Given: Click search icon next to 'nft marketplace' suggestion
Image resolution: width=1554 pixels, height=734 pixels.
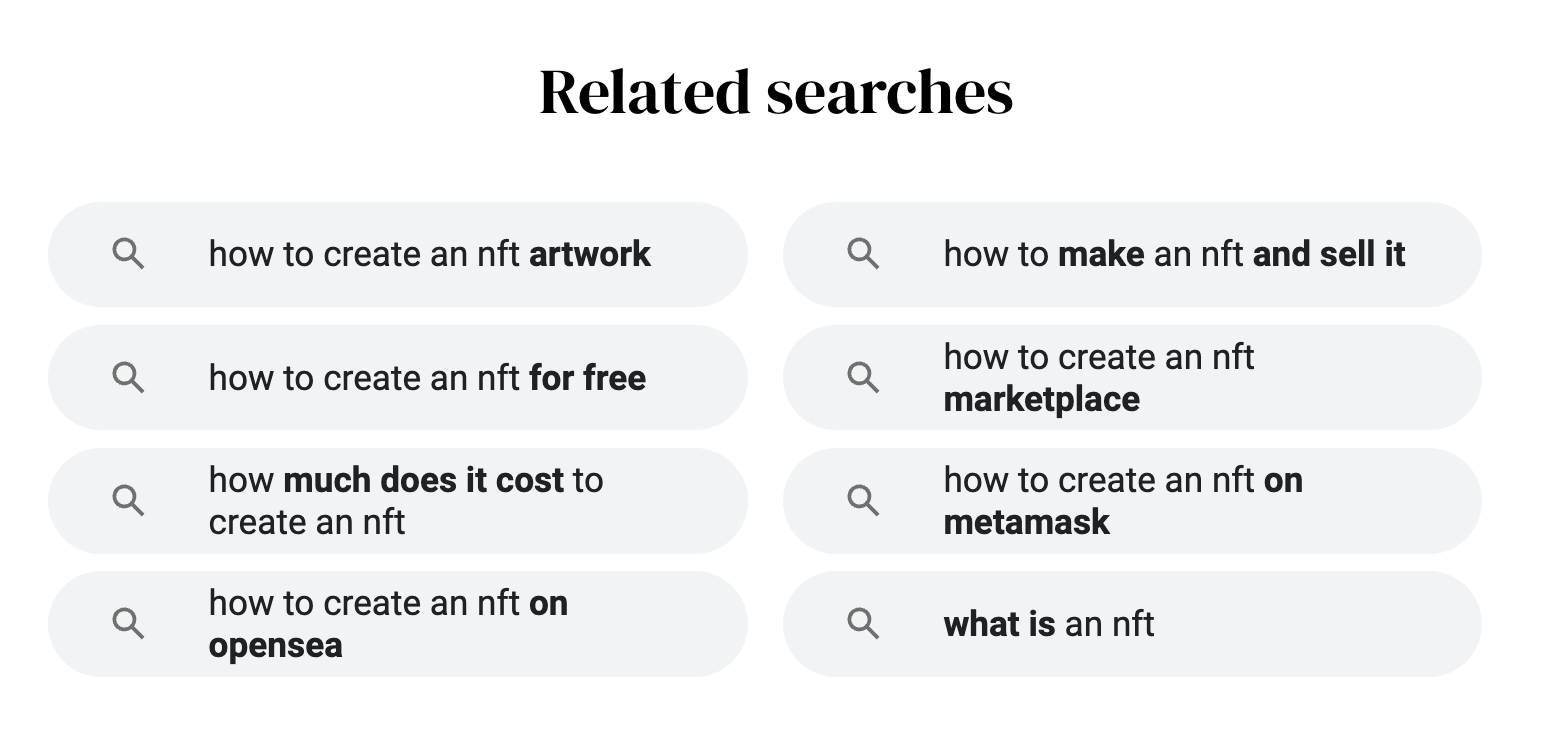Looking at the screenshot, I should (863, 378).
